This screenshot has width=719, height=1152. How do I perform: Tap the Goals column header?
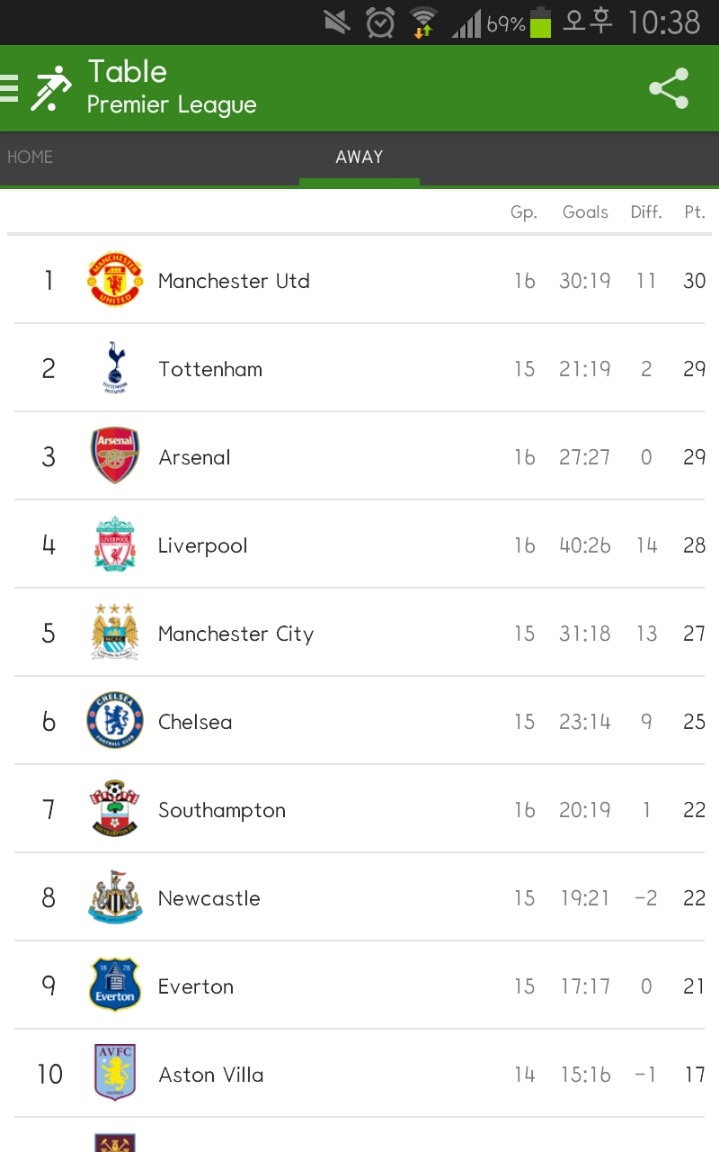click(x=585, y=212)
